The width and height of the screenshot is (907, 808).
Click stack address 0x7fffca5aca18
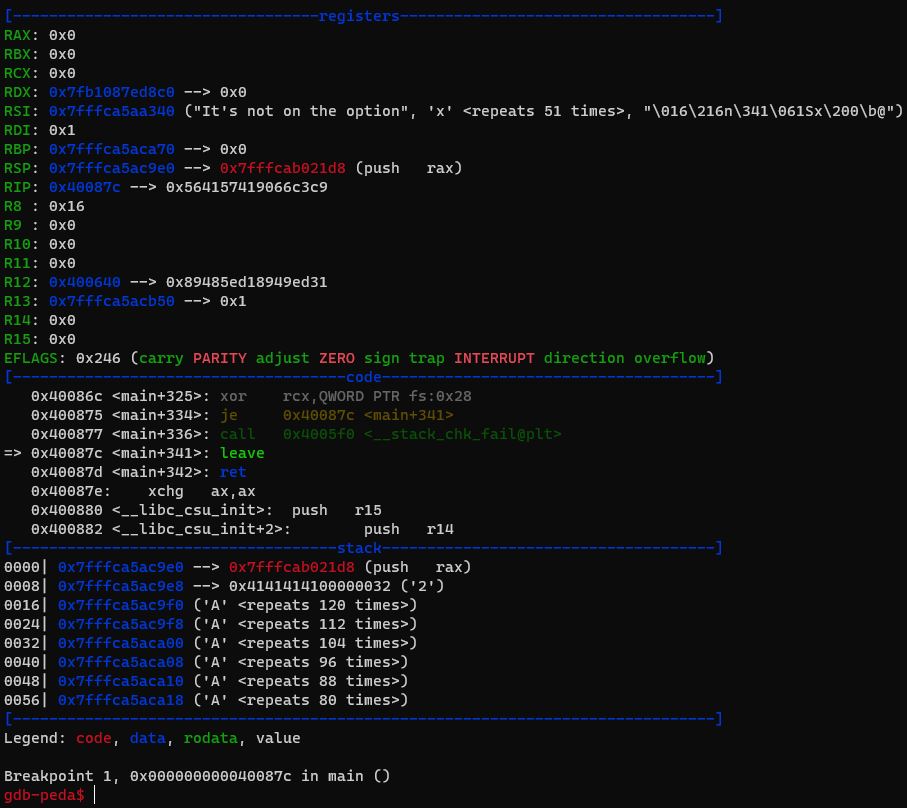(121, 701)
